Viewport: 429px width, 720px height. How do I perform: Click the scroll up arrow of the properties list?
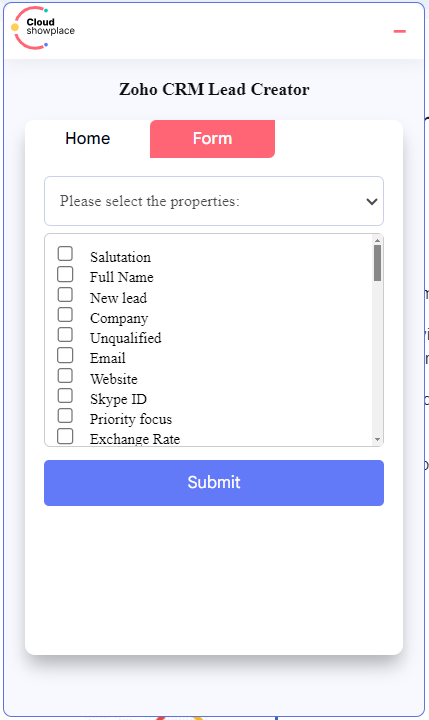(x=378, y=240)
